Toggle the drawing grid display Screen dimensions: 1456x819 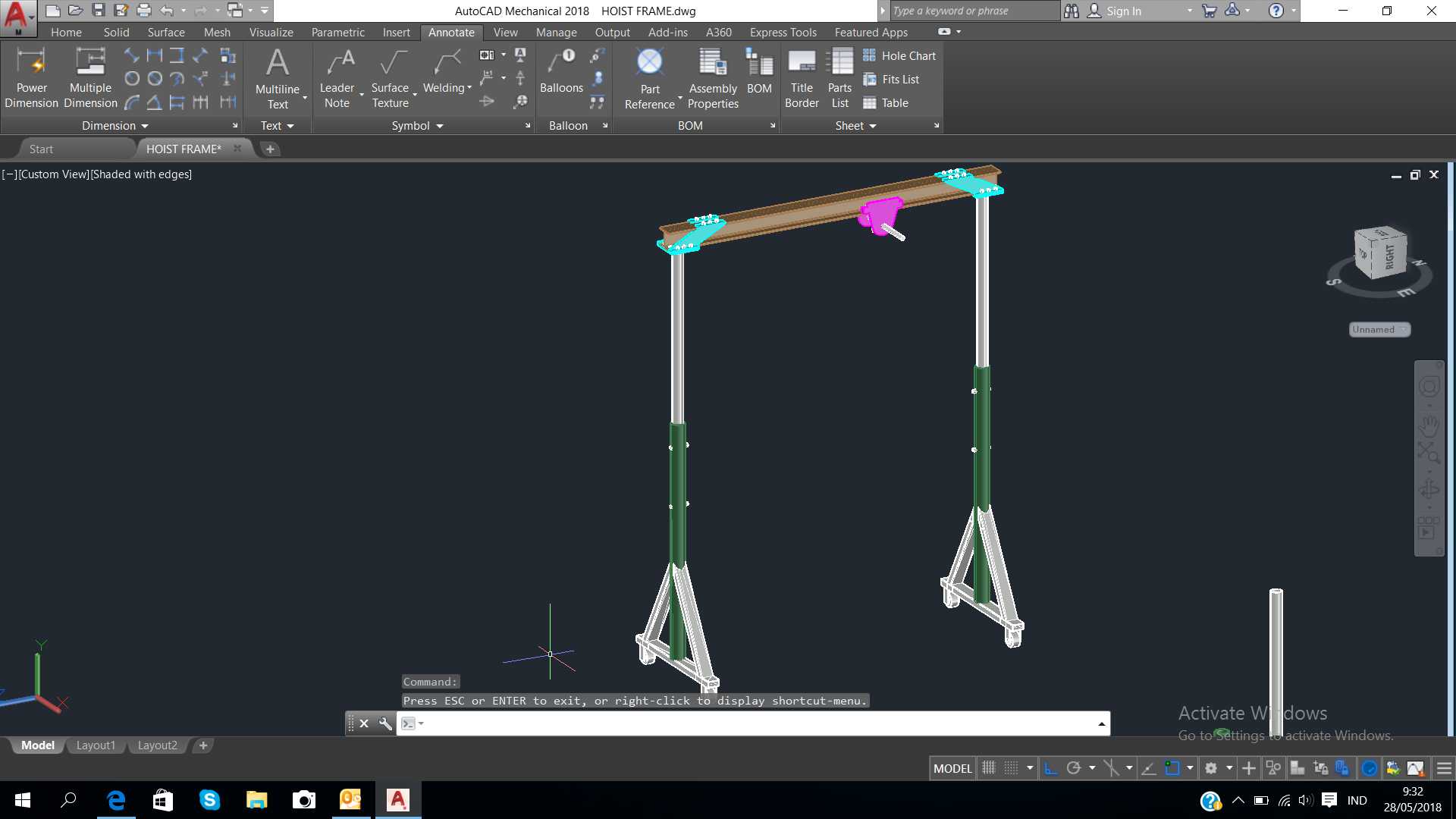tap(989, 768)
